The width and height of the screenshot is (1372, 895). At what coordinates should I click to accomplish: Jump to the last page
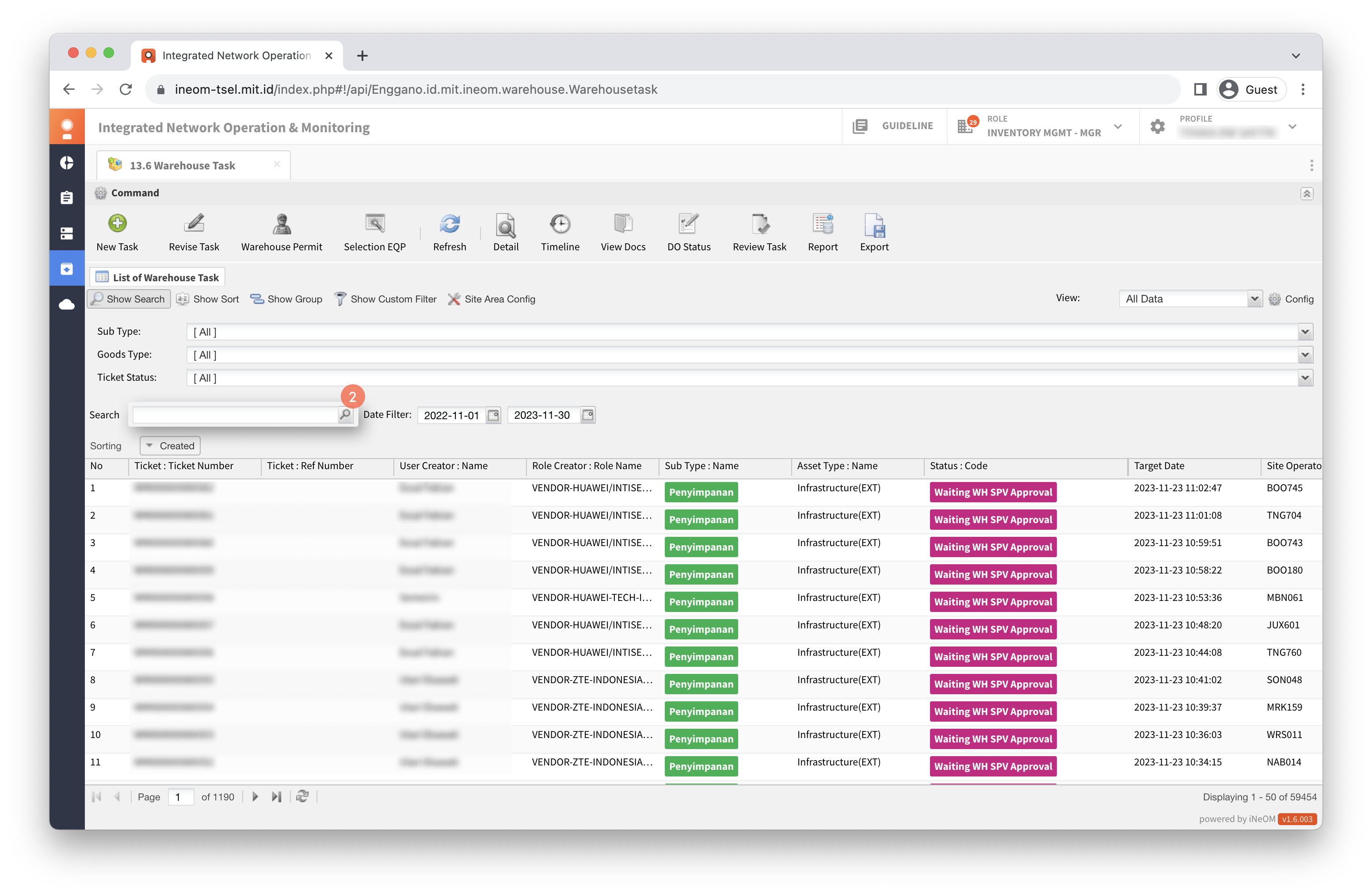277,797
